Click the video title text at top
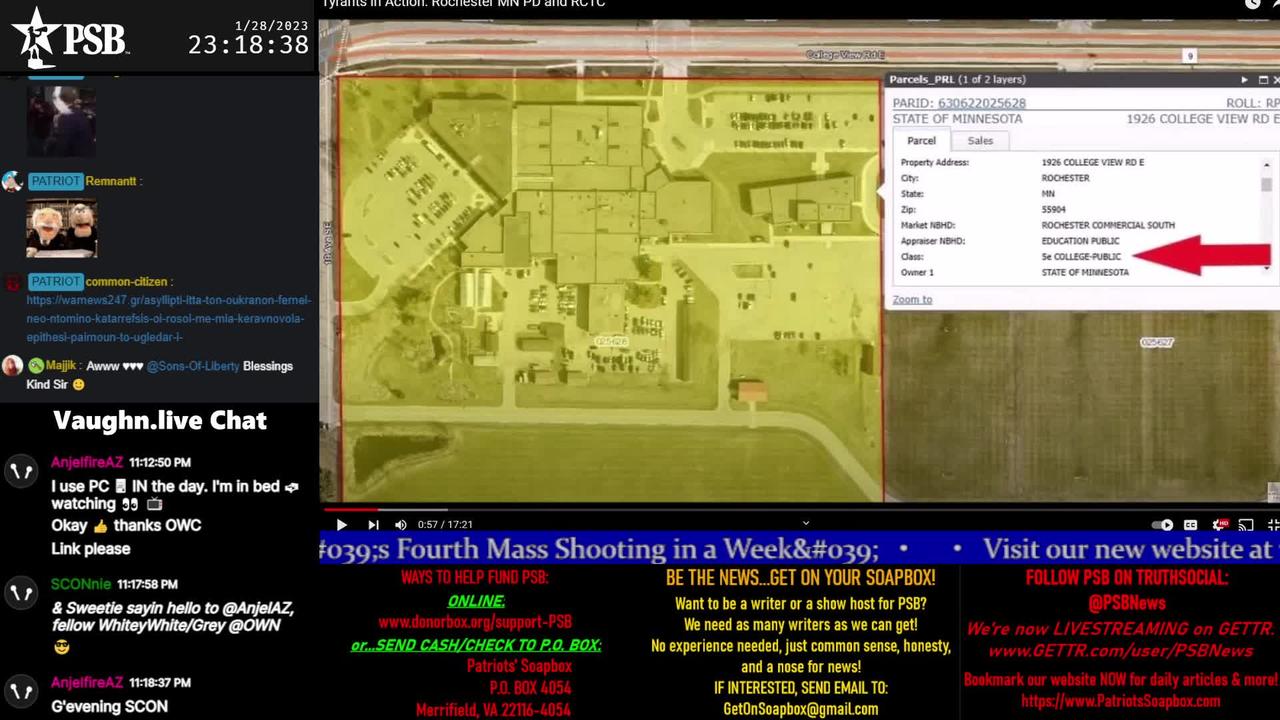The height and width of the screenshot is (720, 1280). pyautogui.click(x=463, y=4)
